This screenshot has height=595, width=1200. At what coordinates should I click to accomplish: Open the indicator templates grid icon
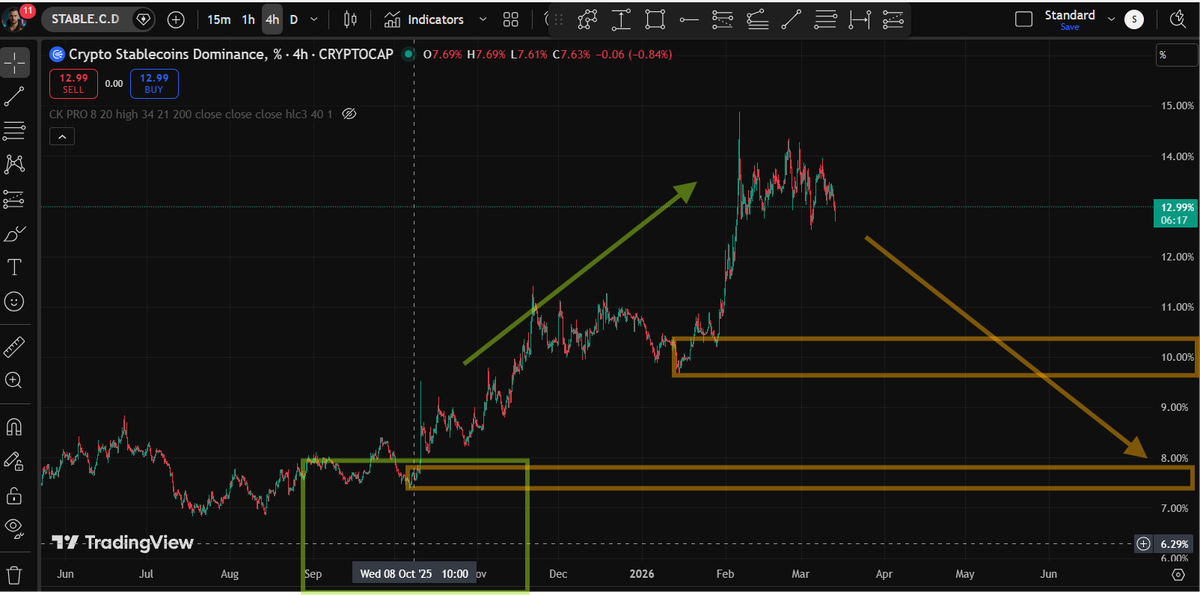pos(511,19)
